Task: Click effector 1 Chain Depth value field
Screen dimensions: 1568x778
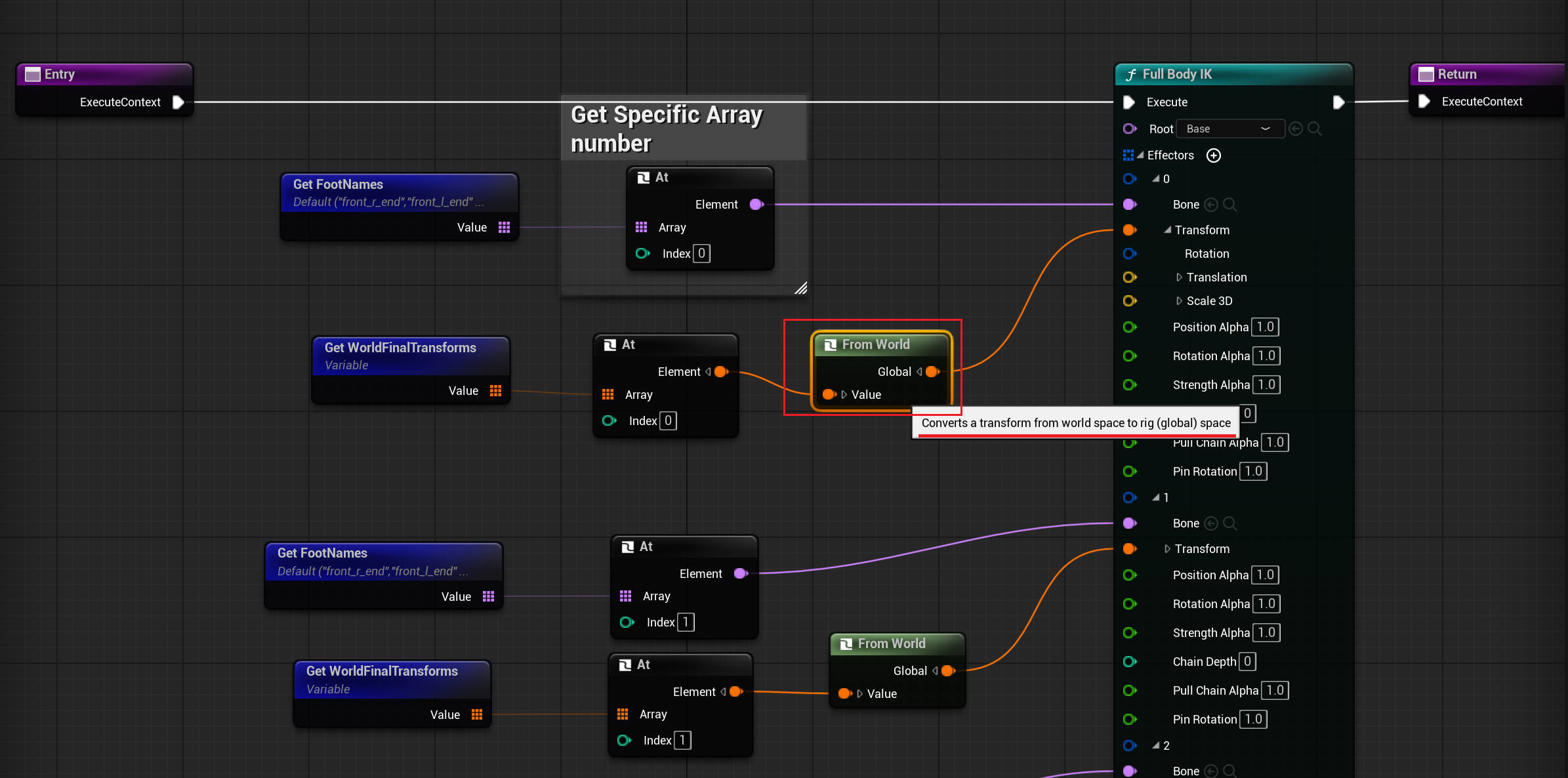Action: tap(1247, 661)
